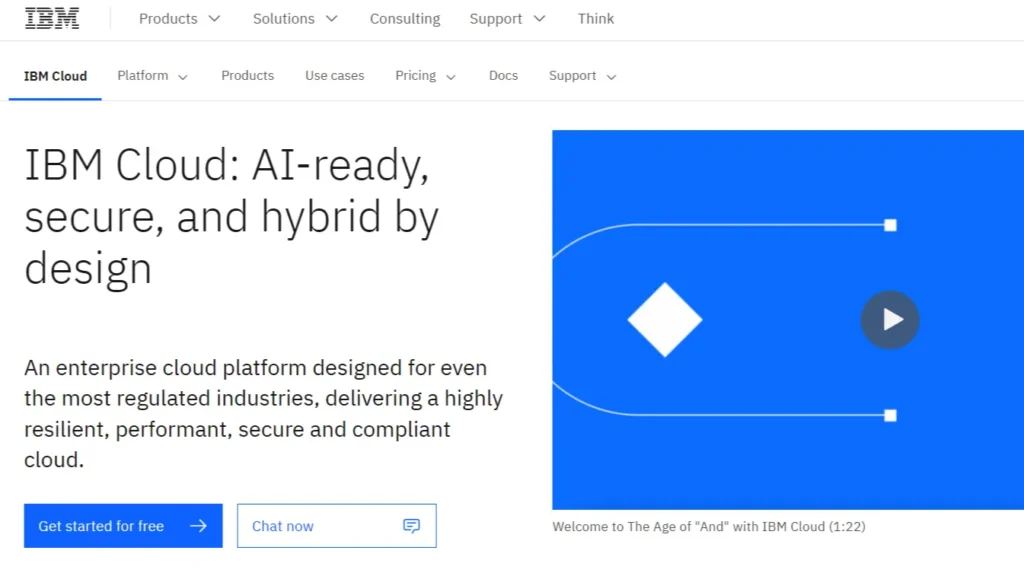Click Get started for free
Viewport: 1024px width, 576px height.
click(x=123, y=526)
